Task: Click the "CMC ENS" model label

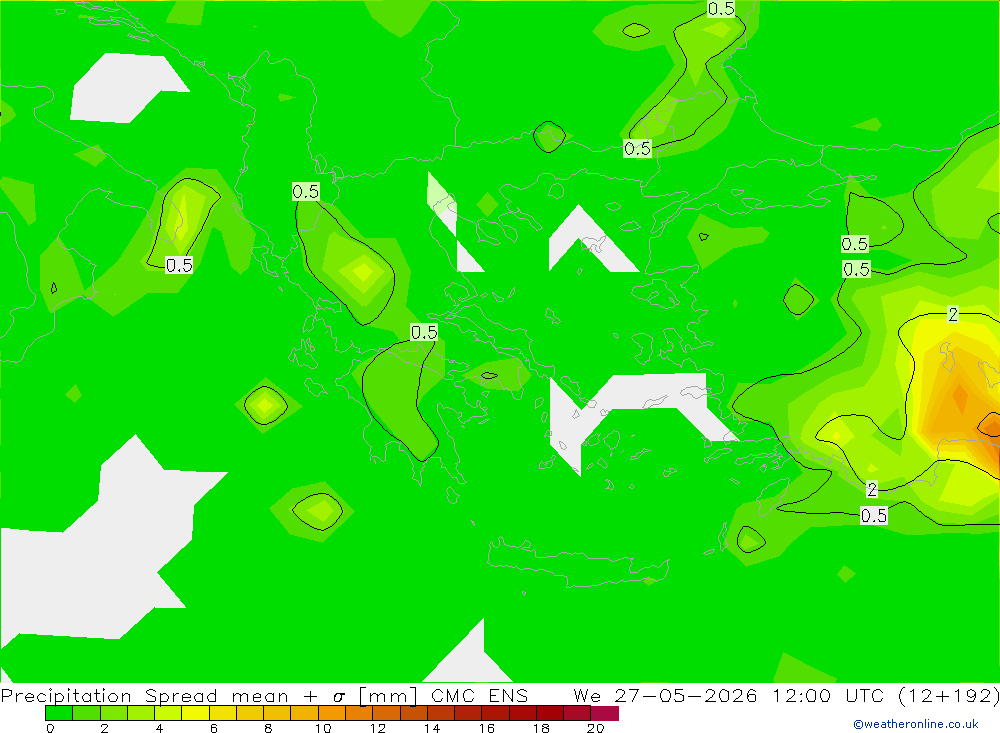Action: point(480,695)
